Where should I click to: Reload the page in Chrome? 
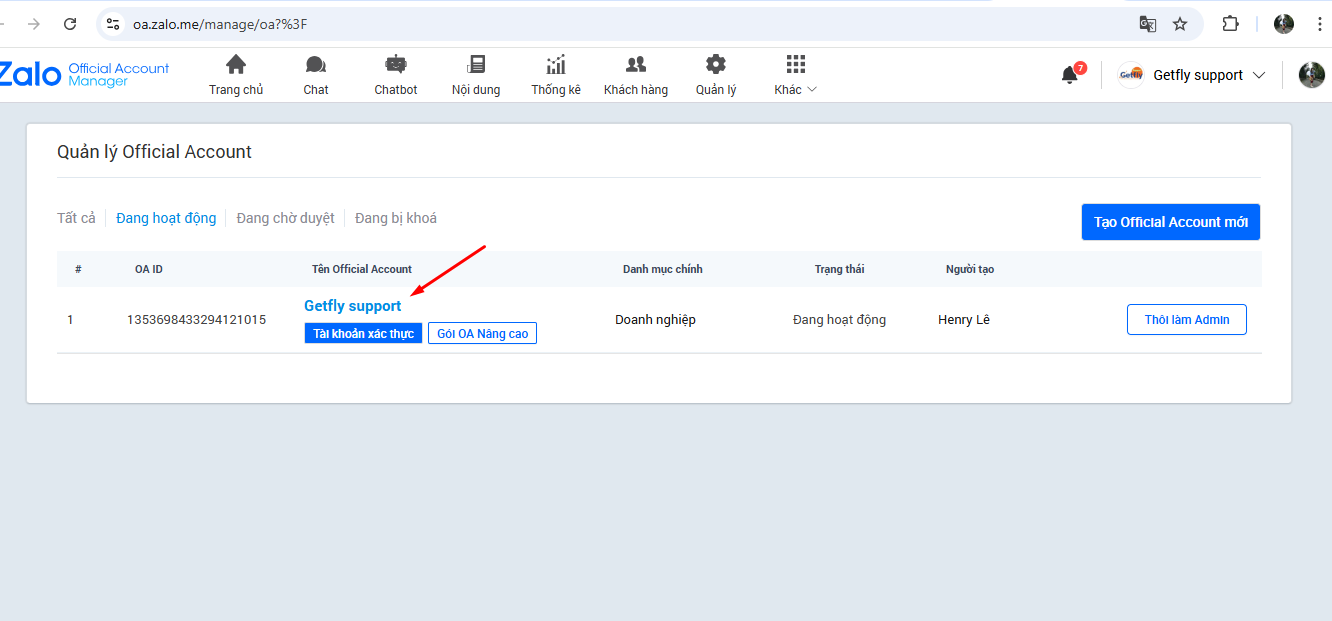pyautogui.click(x=70, y=24)
